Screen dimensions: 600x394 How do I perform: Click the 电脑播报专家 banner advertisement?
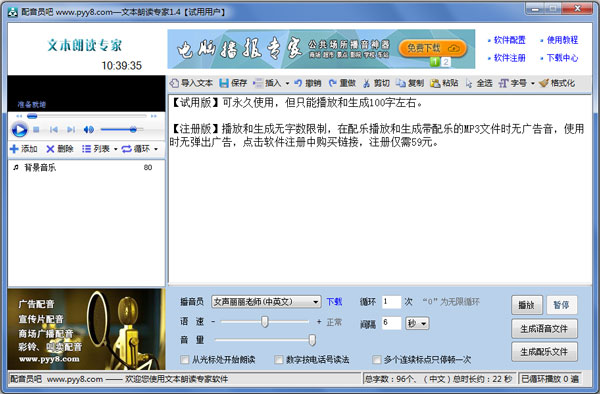click(321, 49)
